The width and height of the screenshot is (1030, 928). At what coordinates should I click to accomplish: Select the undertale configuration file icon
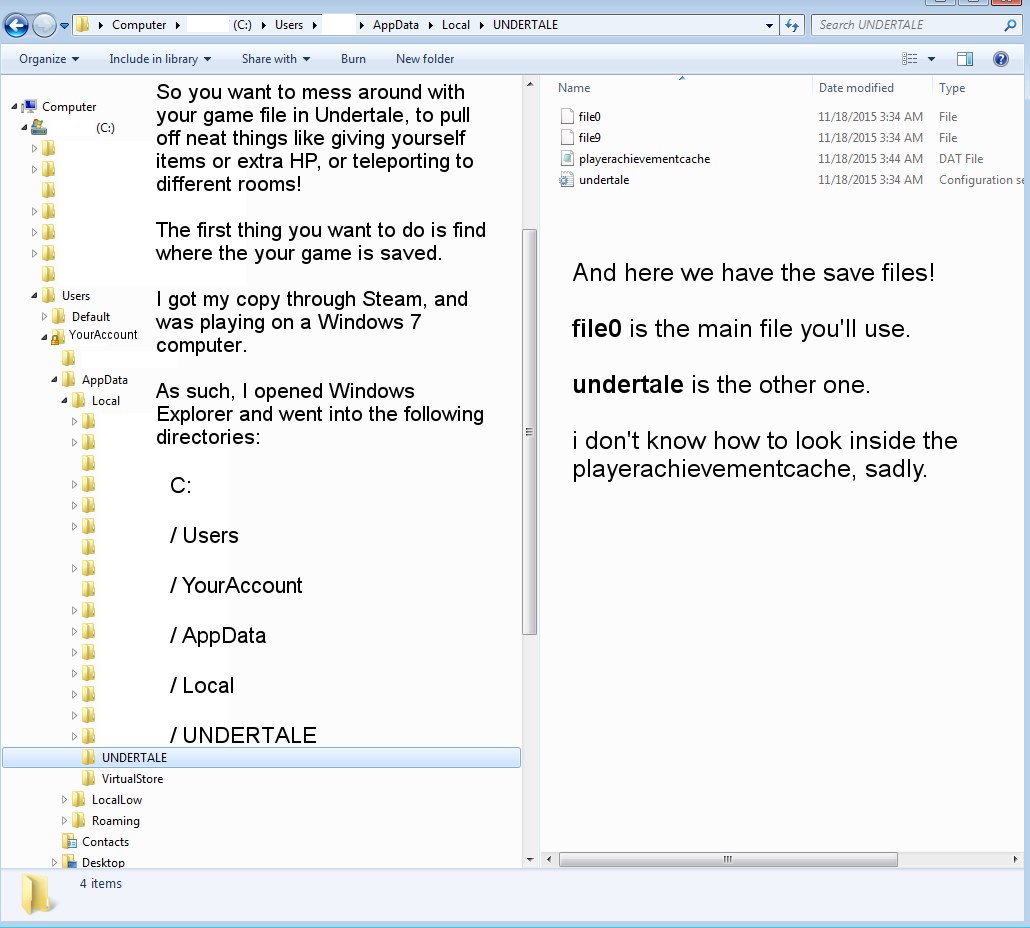(x=567, y=180)
